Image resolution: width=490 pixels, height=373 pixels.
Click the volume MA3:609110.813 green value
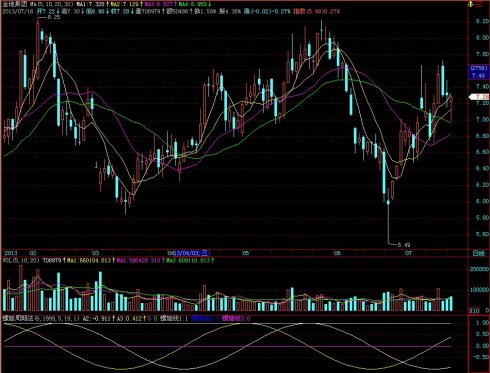click(189, 260)
